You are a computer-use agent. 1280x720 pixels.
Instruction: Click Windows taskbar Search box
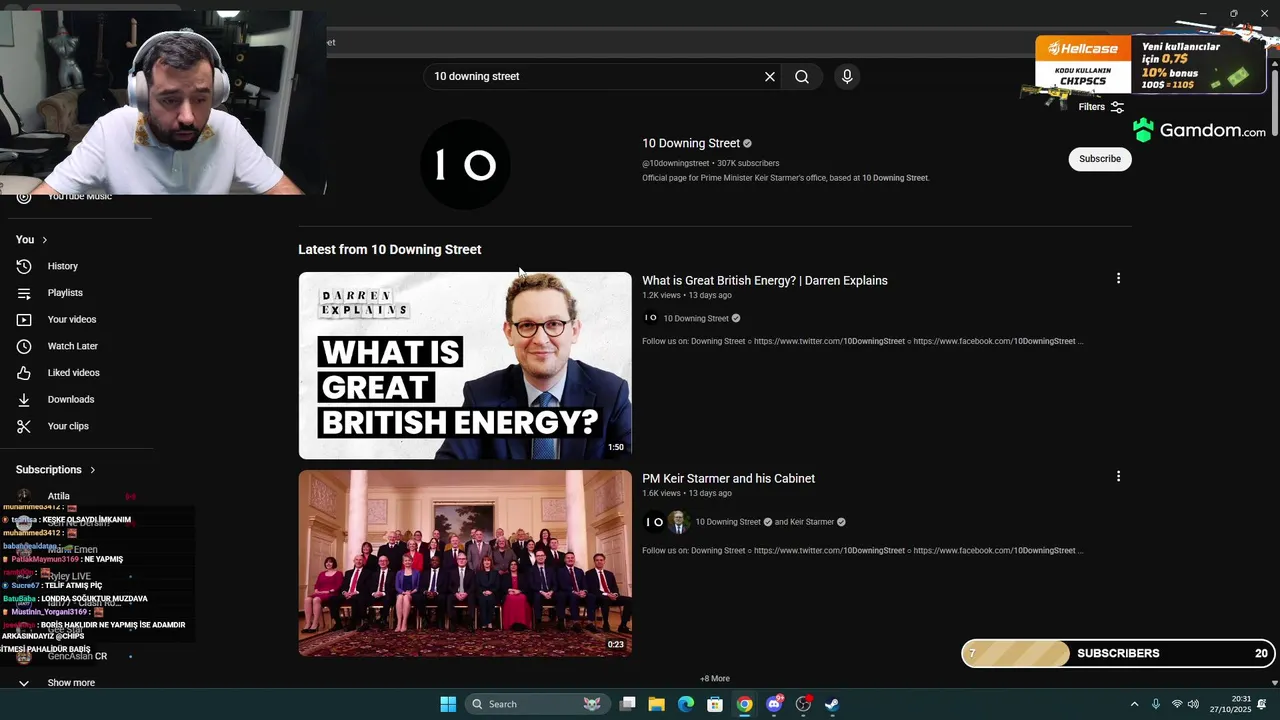(x=537, y=704)
